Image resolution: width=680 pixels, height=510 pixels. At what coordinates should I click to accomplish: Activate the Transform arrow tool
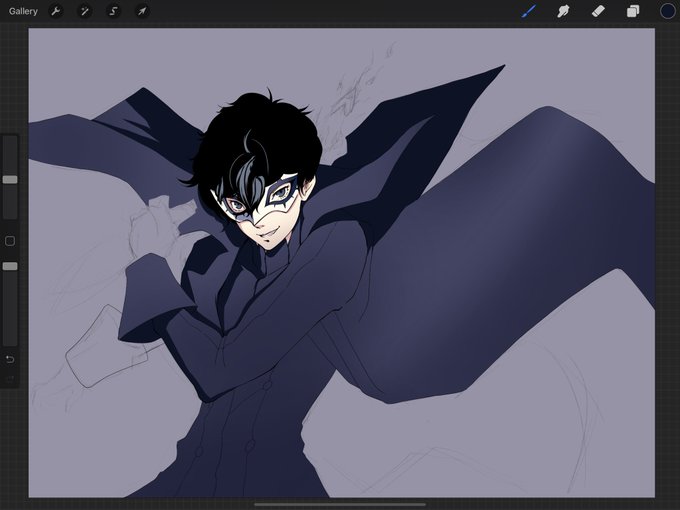pos(142,11)
